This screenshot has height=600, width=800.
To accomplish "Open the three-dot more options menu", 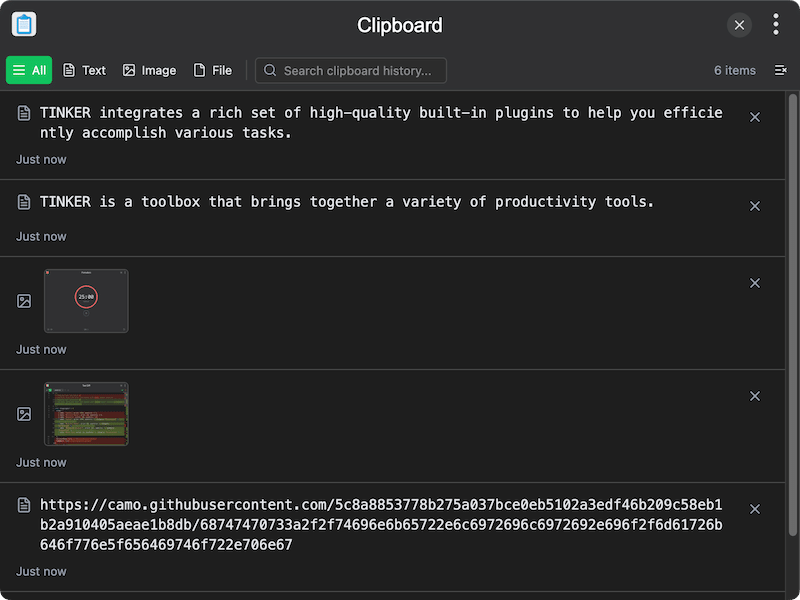I will point(776,25).
